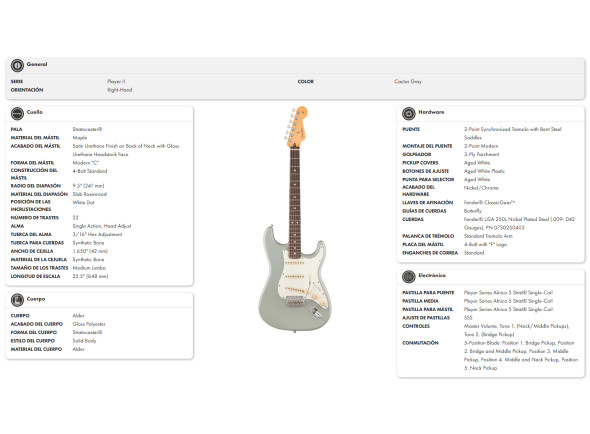Click the 'Single Action, Head Adjust' value
The width and height of the screenshot is (590, 434).
tap(102, 226)
